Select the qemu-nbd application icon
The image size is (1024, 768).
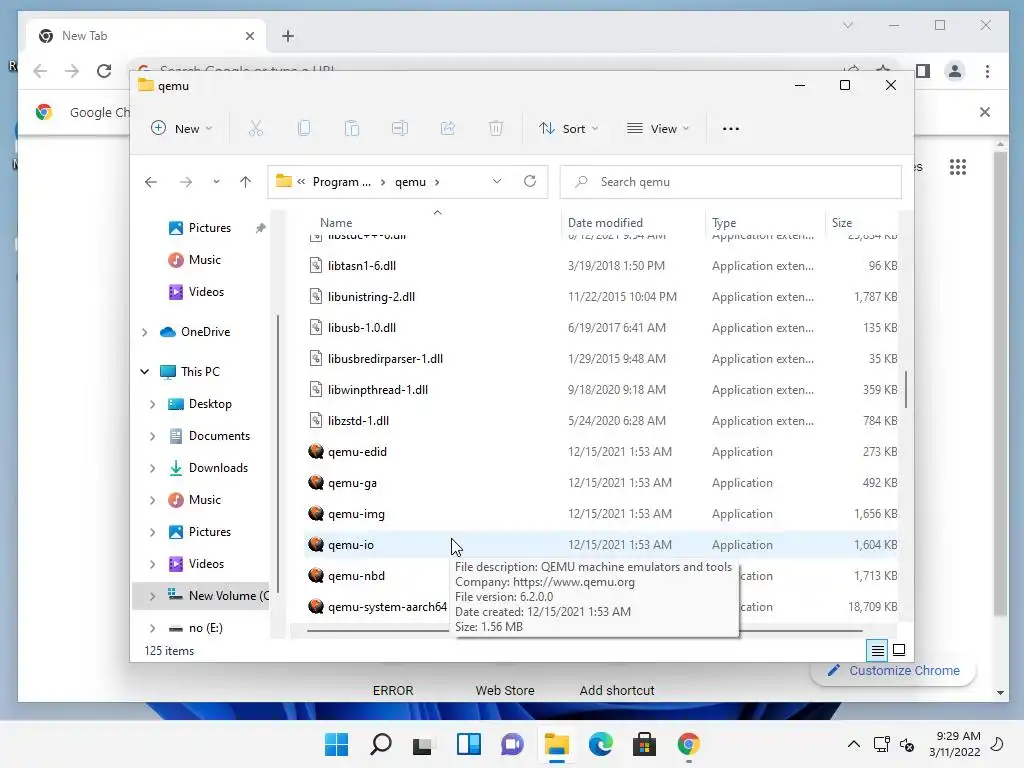tap(316, 575)
